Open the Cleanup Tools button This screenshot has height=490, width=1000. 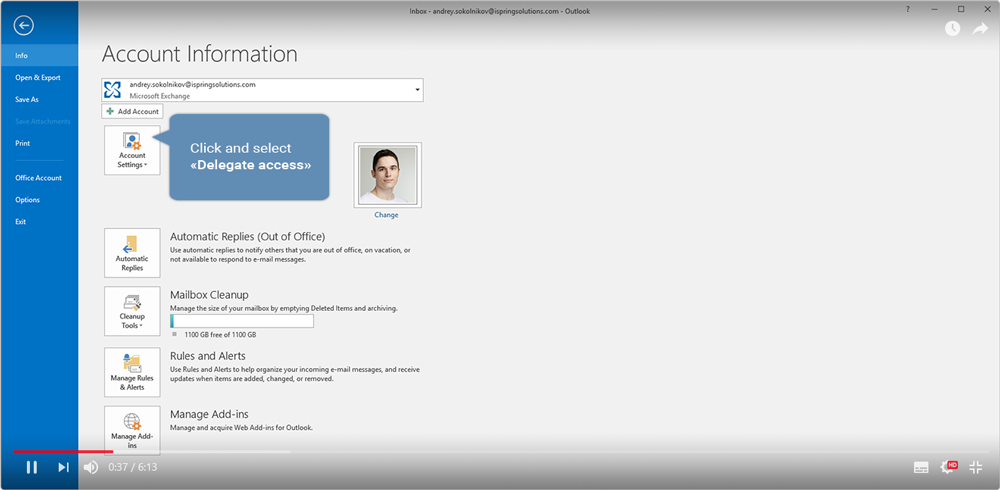pyautogui.click(x=132, y=311)
